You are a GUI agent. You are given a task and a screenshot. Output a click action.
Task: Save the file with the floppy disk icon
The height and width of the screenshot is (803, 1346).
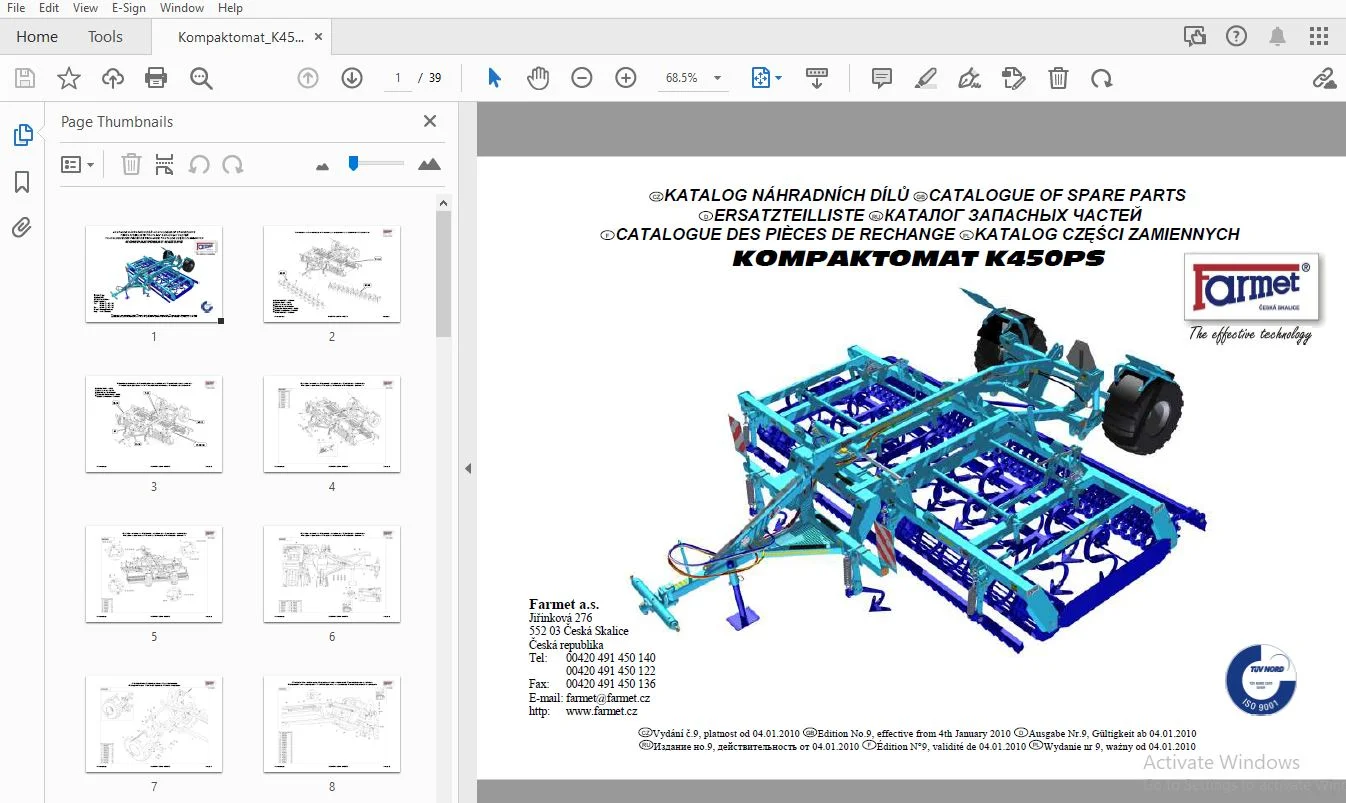25,78
